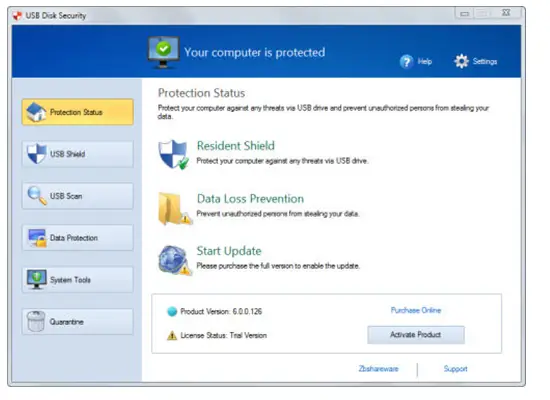Click the Start Update heading link

(229, 251)
